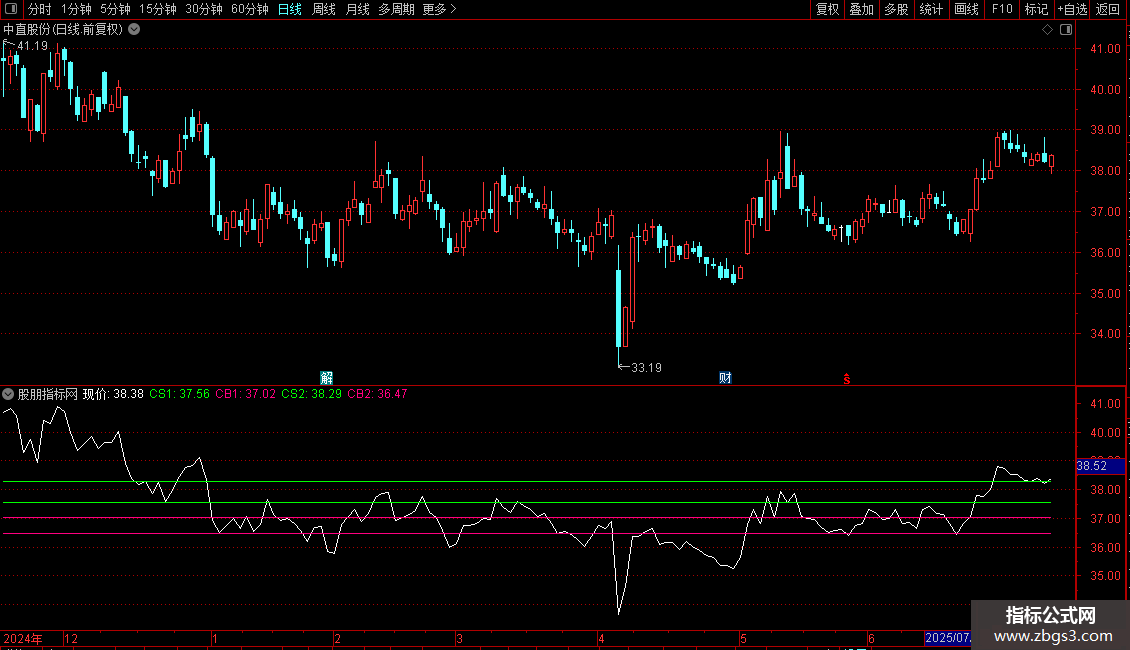Switch to the 分时 intraday tab
The height and width of the screenshot is (650, 1130).
40,9
